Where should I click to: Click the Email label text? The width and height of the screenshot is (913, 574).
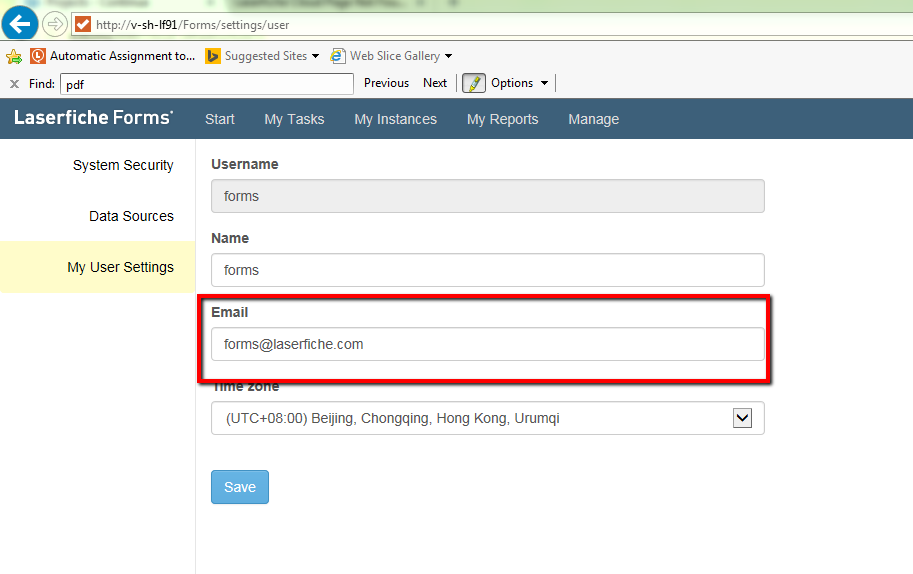coord(229,312)
